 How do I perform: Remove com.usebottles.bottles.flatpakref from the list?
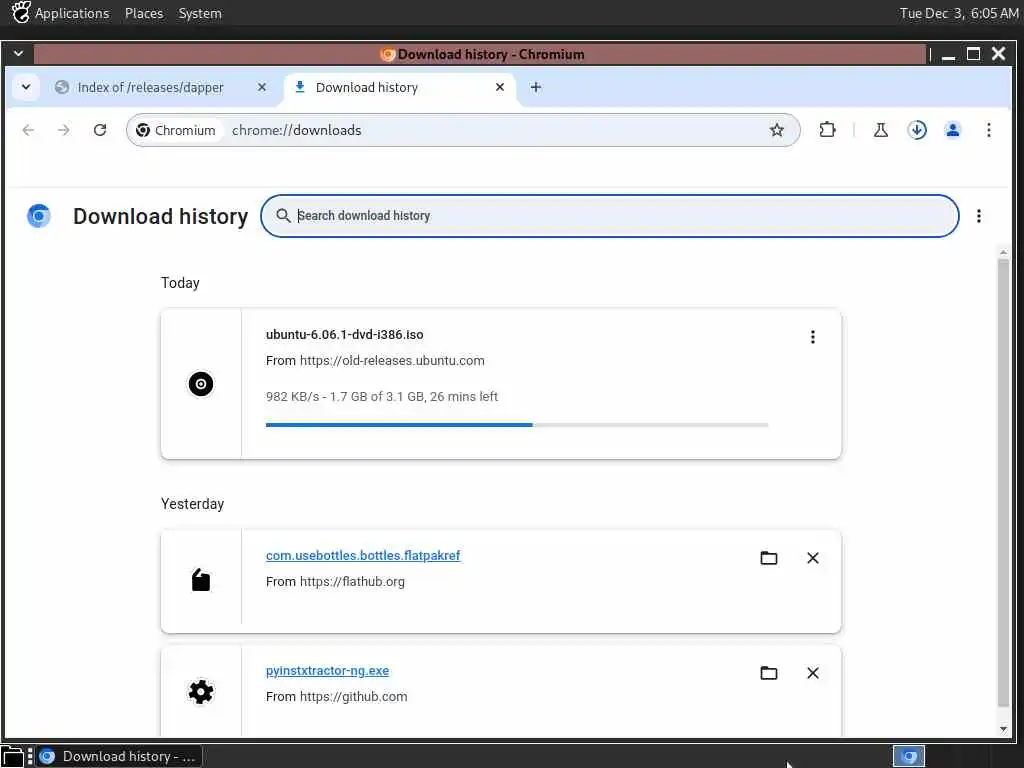coord(812,558)
